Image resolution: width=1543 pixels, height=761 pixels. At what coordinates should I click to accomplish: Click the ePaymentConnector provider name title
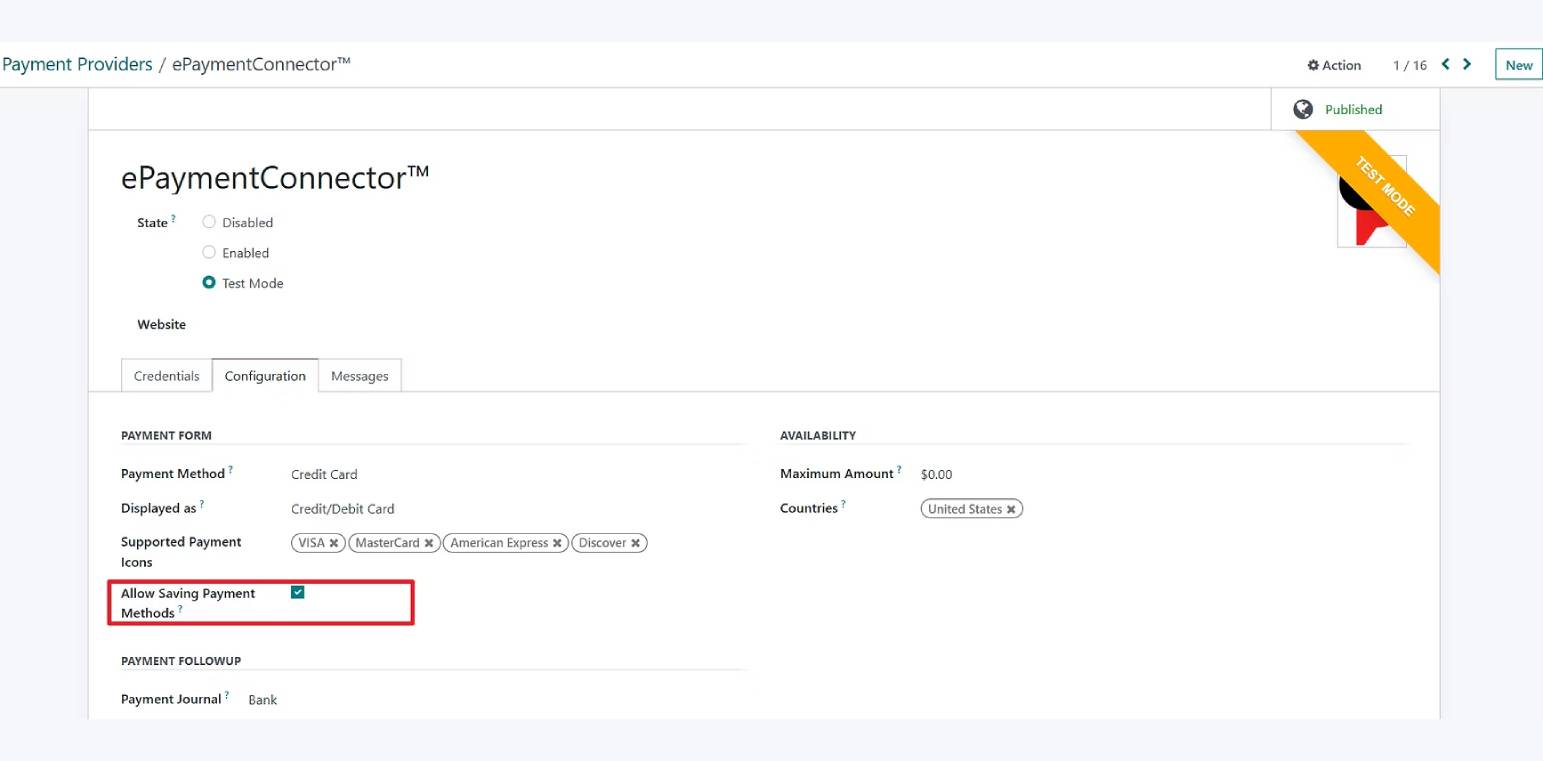tap(275, 178)
